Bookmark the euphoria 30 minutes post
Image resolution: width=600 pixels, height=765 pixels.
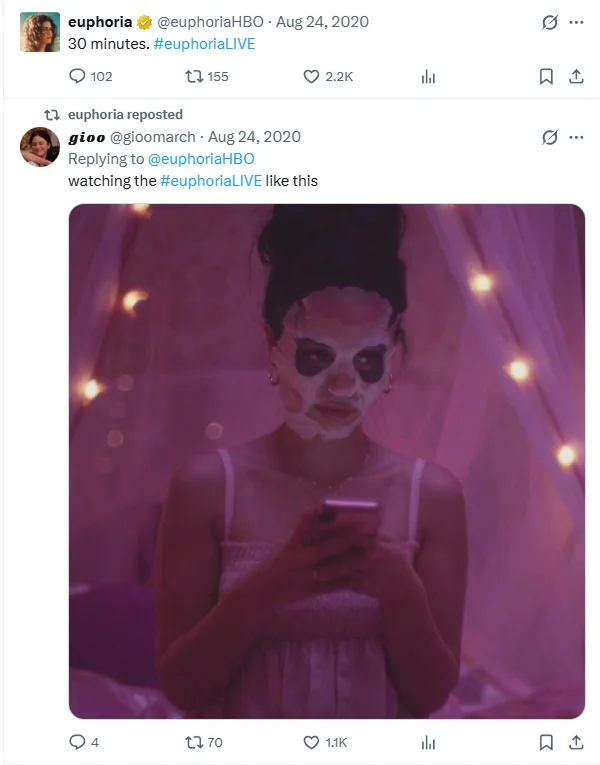(x=546, y=76)
